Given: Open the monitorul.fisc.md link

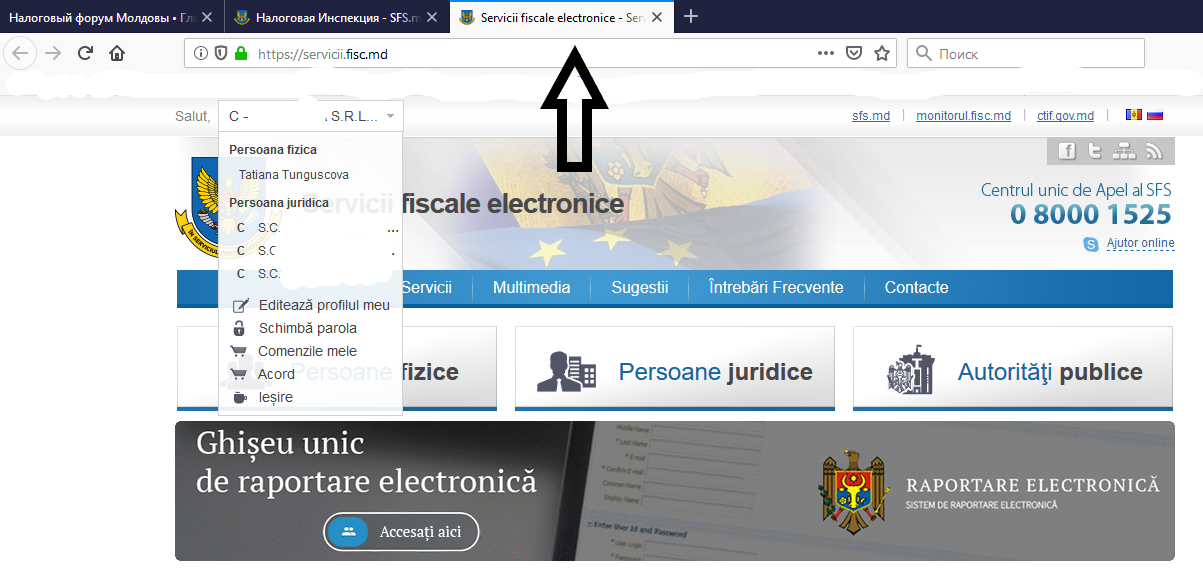Looking at the screenshot, I should (963, 116).
